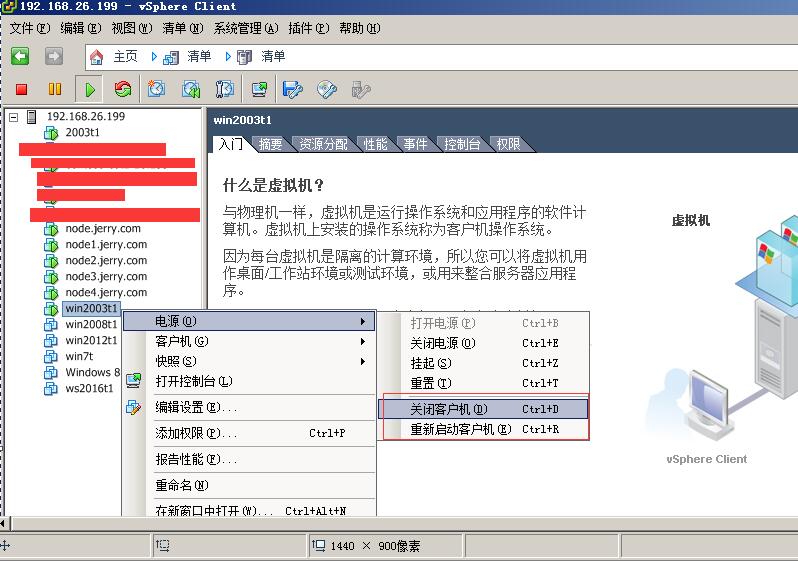The height and width of the screenshot is (561, 798).
Task: Select win2012t1 in inventory tree
Action: click(x=92, y=340)
